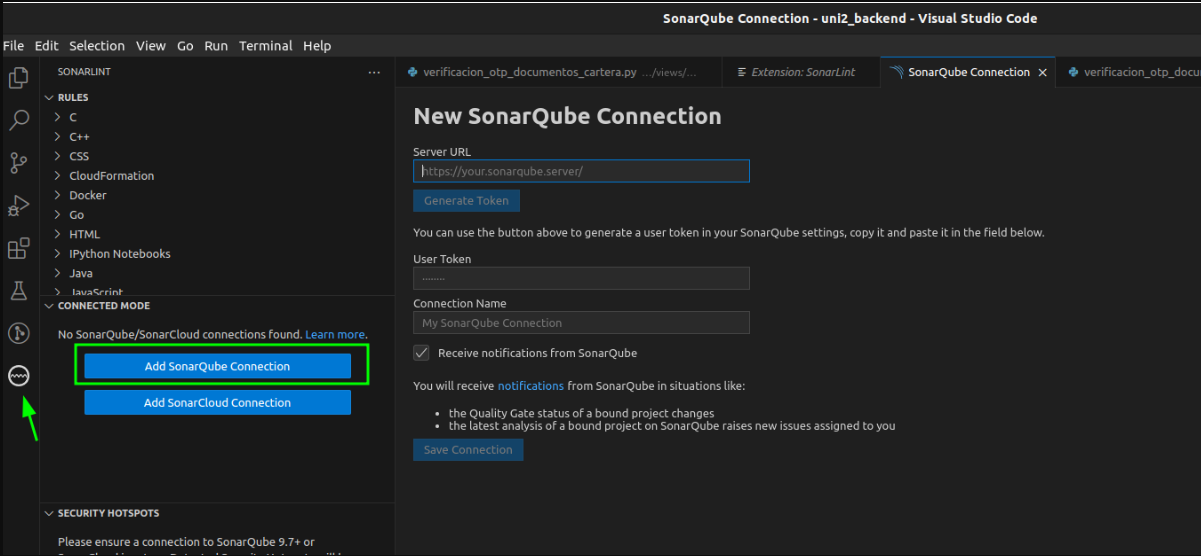This screenshot has width=1201, height=556.
Task: Expand the CloudFormation rules node
Action: [58, 176]
